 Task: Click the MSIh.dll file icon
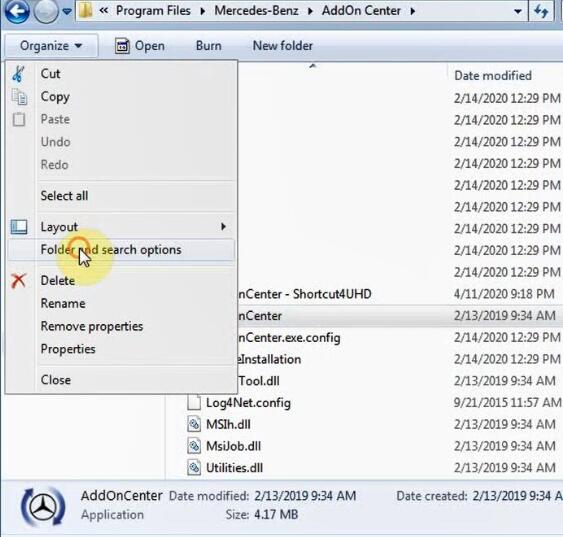[194, 424]
